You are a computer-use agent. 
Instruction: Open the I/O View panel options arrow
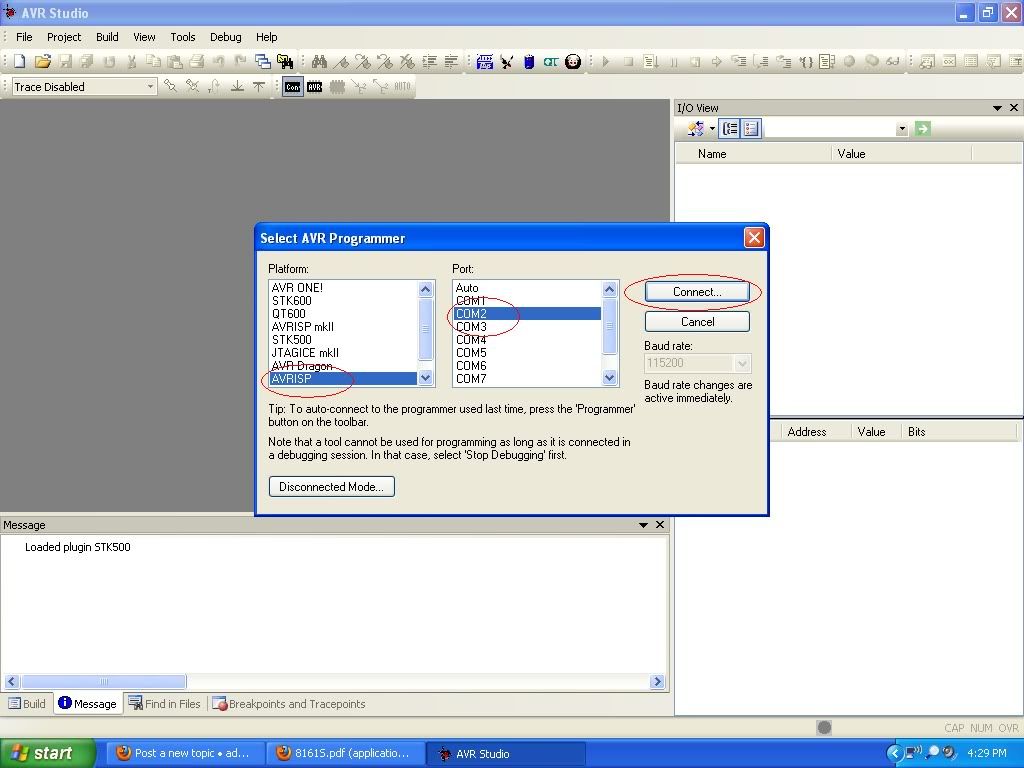tap(997, 108)
